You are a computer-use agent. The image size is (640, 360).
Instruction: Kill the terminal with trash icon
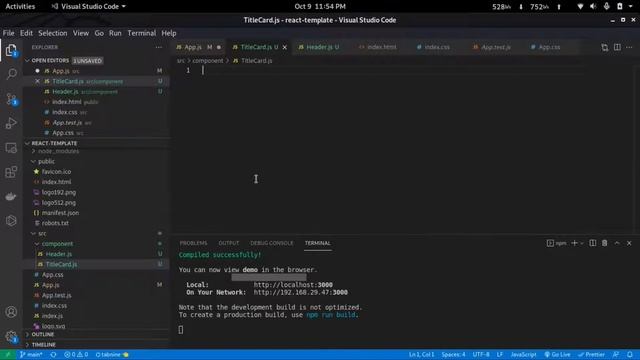click(x=604, y=243)
